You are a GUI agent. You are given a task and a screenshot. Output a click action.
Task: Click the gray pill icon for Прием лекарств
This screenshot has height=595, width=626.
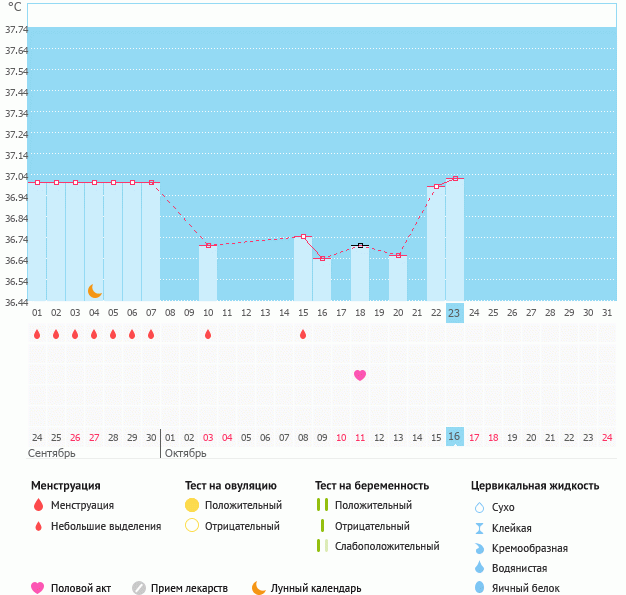pos(139,588)
